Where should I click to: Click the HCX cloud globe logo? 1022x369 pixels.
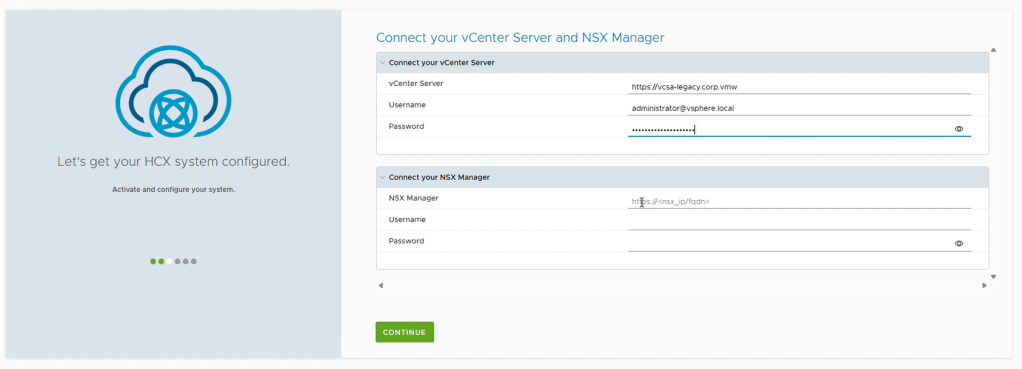tap(173, 91)
